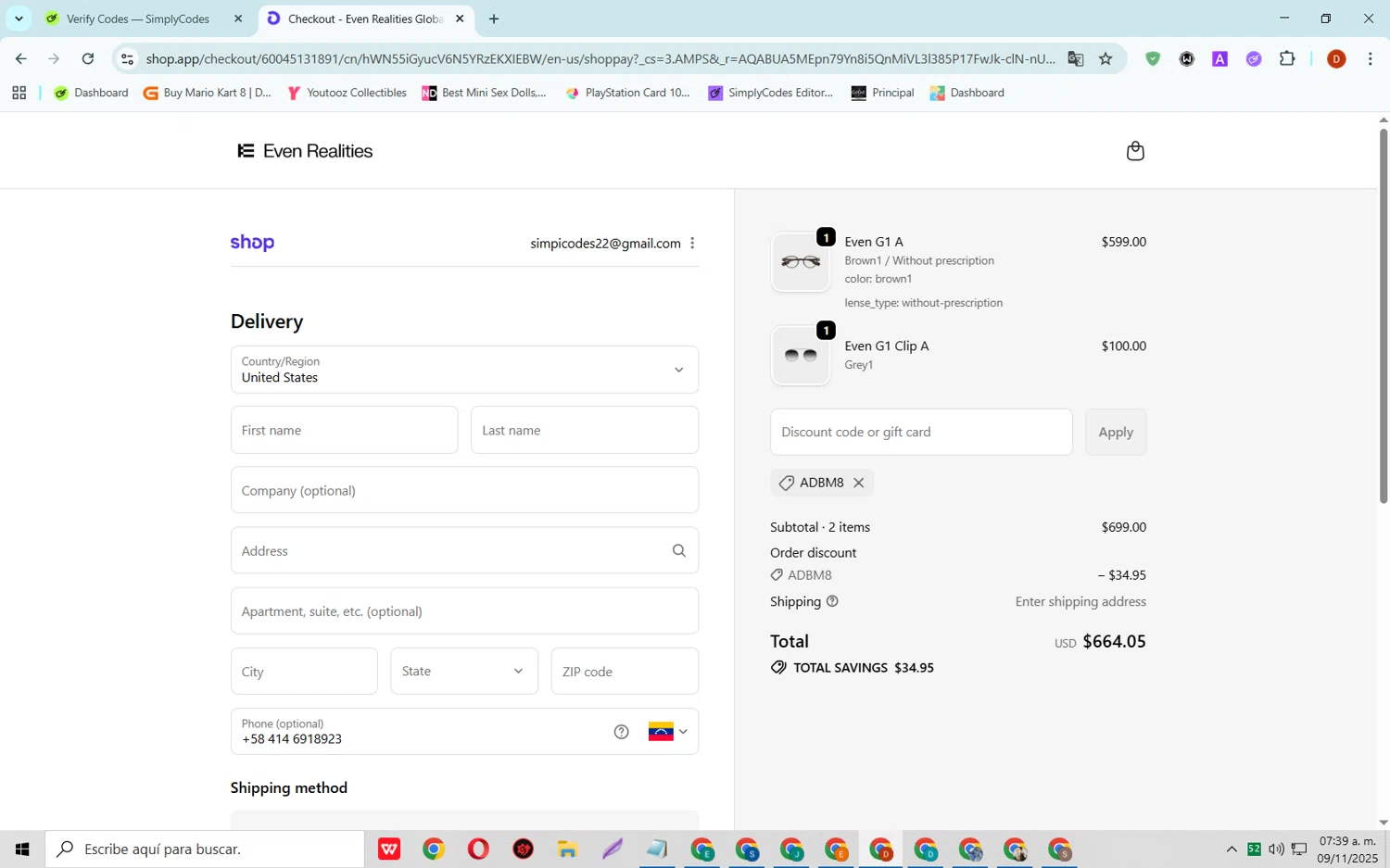This screenshot has width=1390, height=868.
Task: Open account options menu beside email
Action: pos(692,243)
